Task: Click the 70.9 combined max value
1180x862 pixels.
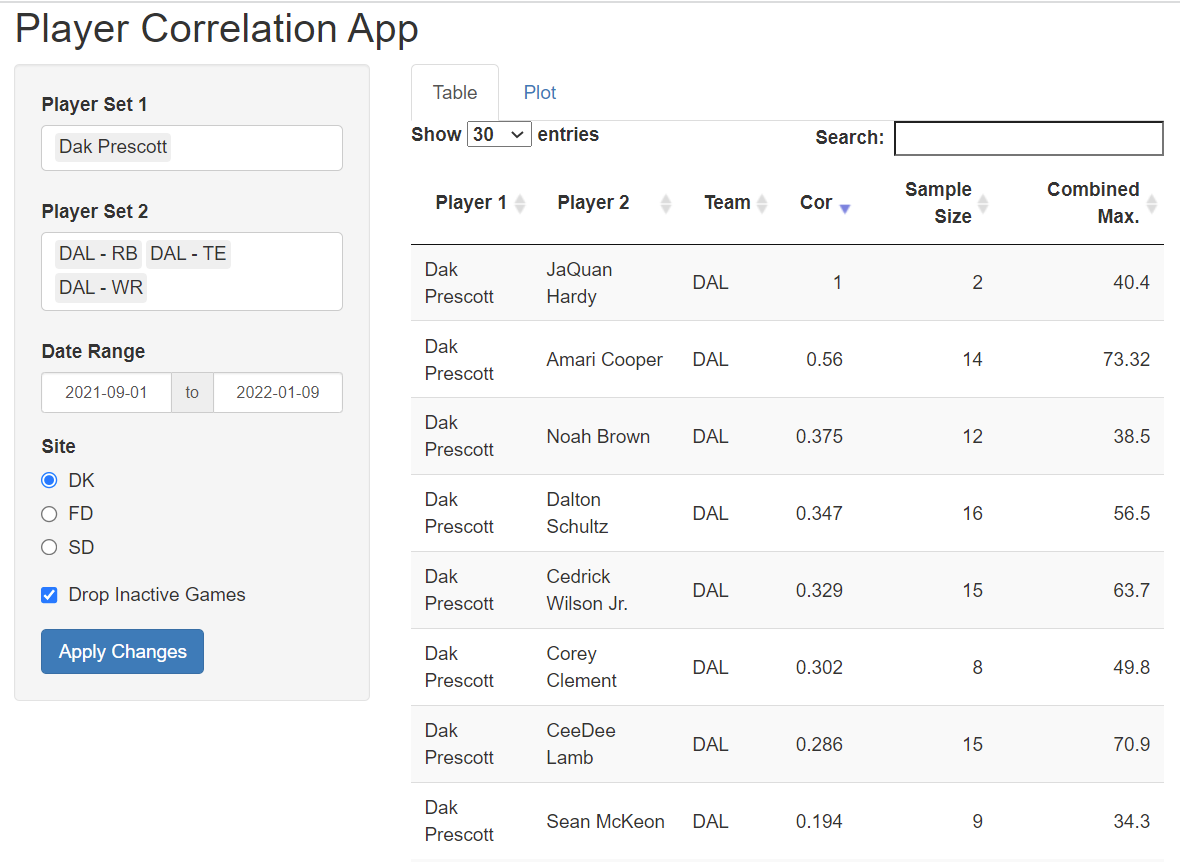Action: point(1131,745)
